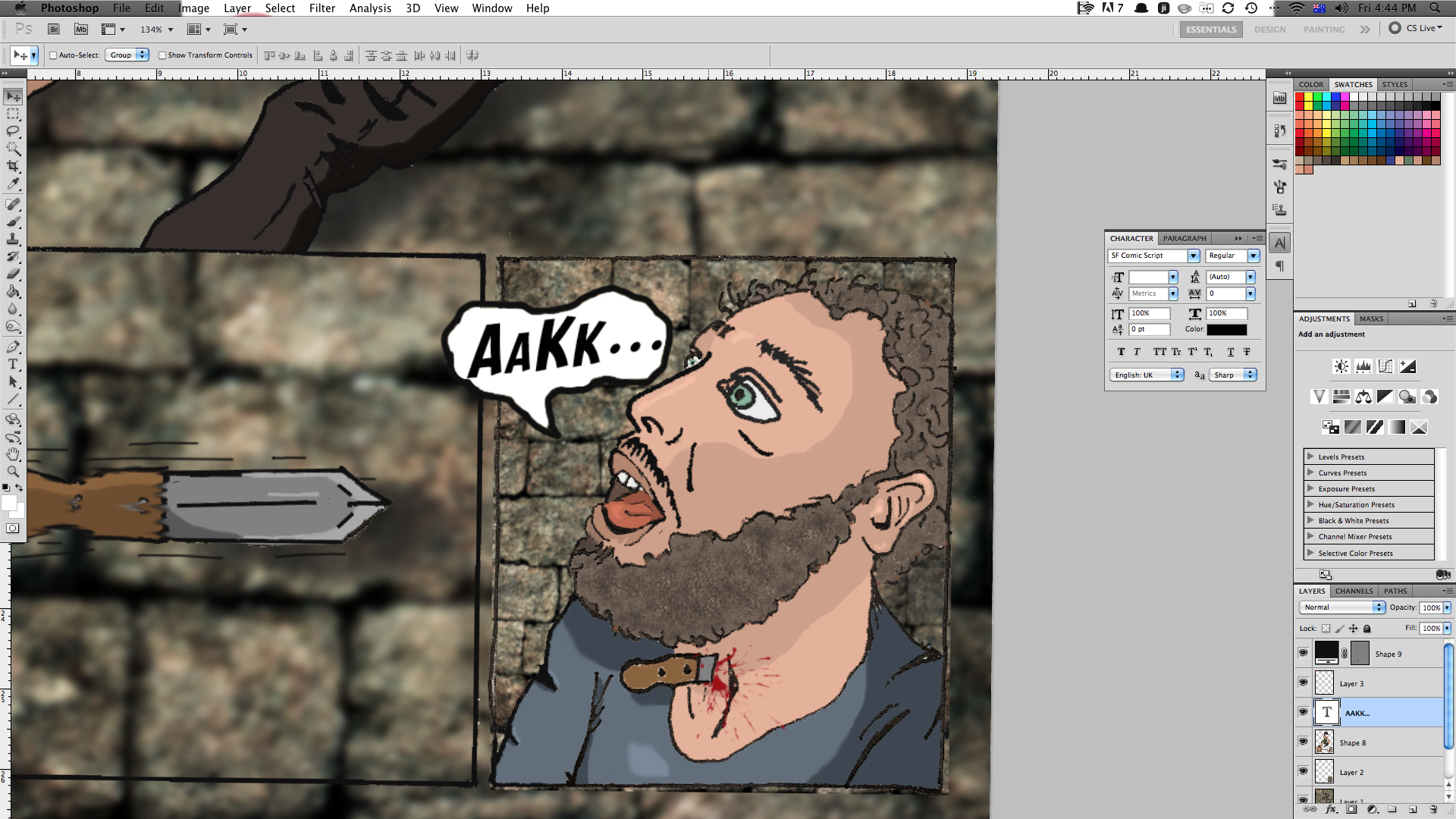This screenshot has height=819, width=1456.
Task: Expand Curves Presets list
Action: tap(1310, 472)
